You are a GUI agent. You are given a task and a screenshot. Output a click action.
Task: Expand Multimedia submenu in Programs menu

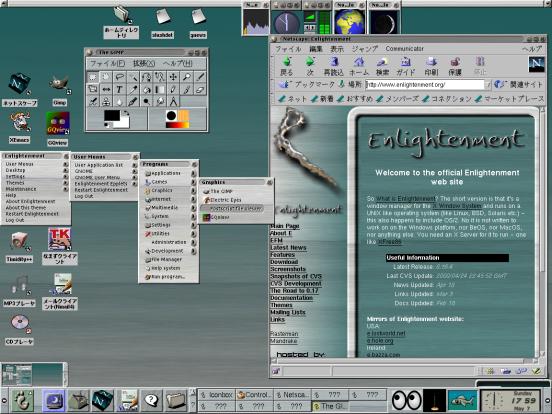[x=170, y=208]
